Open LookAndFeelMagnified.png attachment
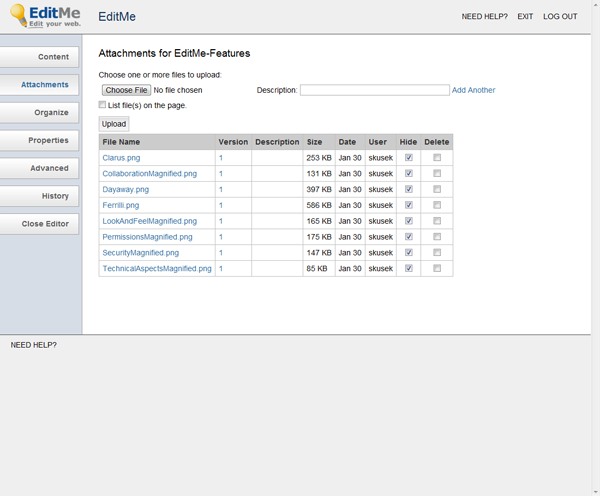Image resolution: width=600 pixels, height=496 pixels. [x=150, y=221]
